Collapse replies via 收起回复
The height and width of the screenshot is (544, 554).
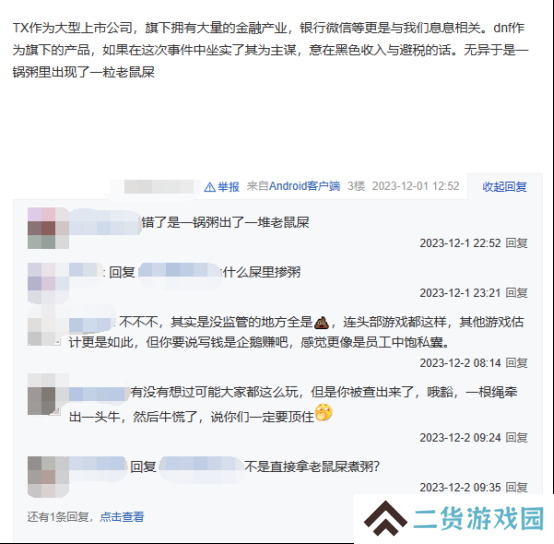[505, 187]
